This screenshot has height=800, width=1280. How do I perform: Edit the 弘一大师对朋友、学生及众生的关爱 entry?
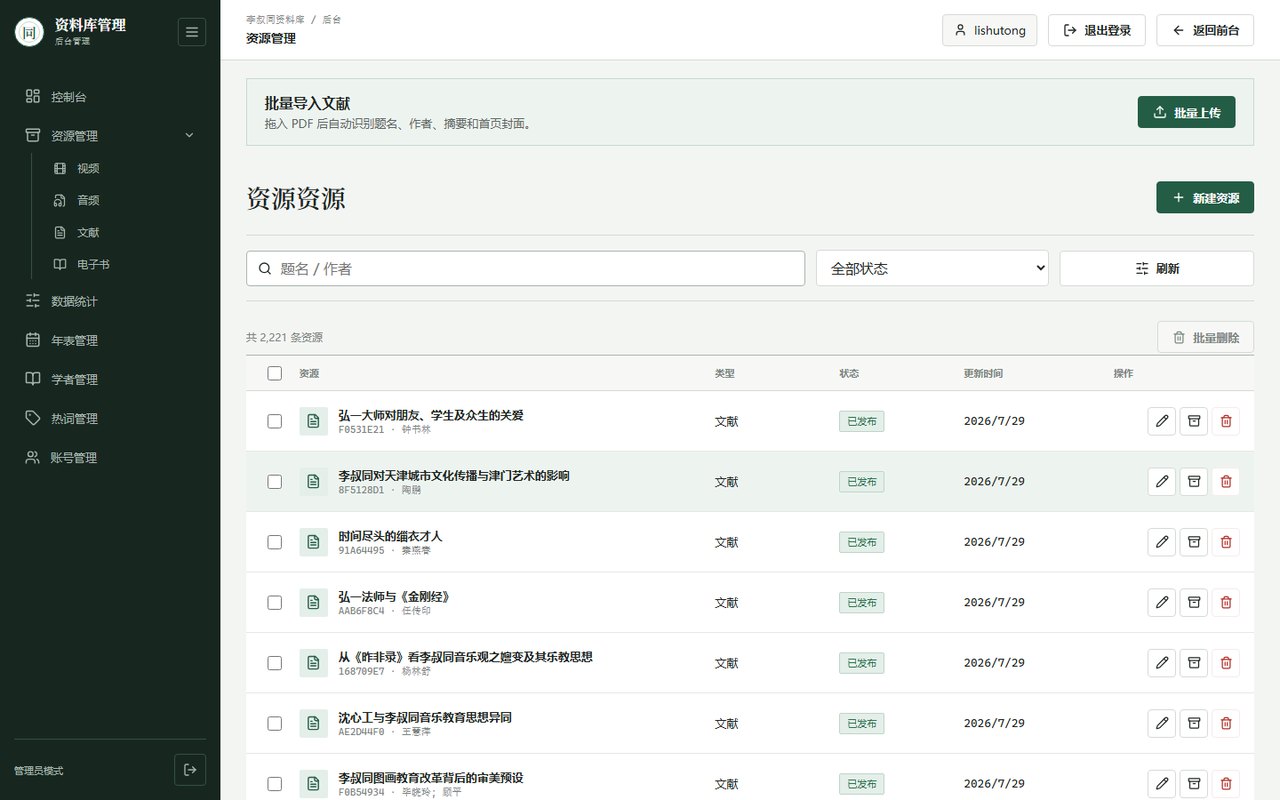click(x=1162, y=421)
